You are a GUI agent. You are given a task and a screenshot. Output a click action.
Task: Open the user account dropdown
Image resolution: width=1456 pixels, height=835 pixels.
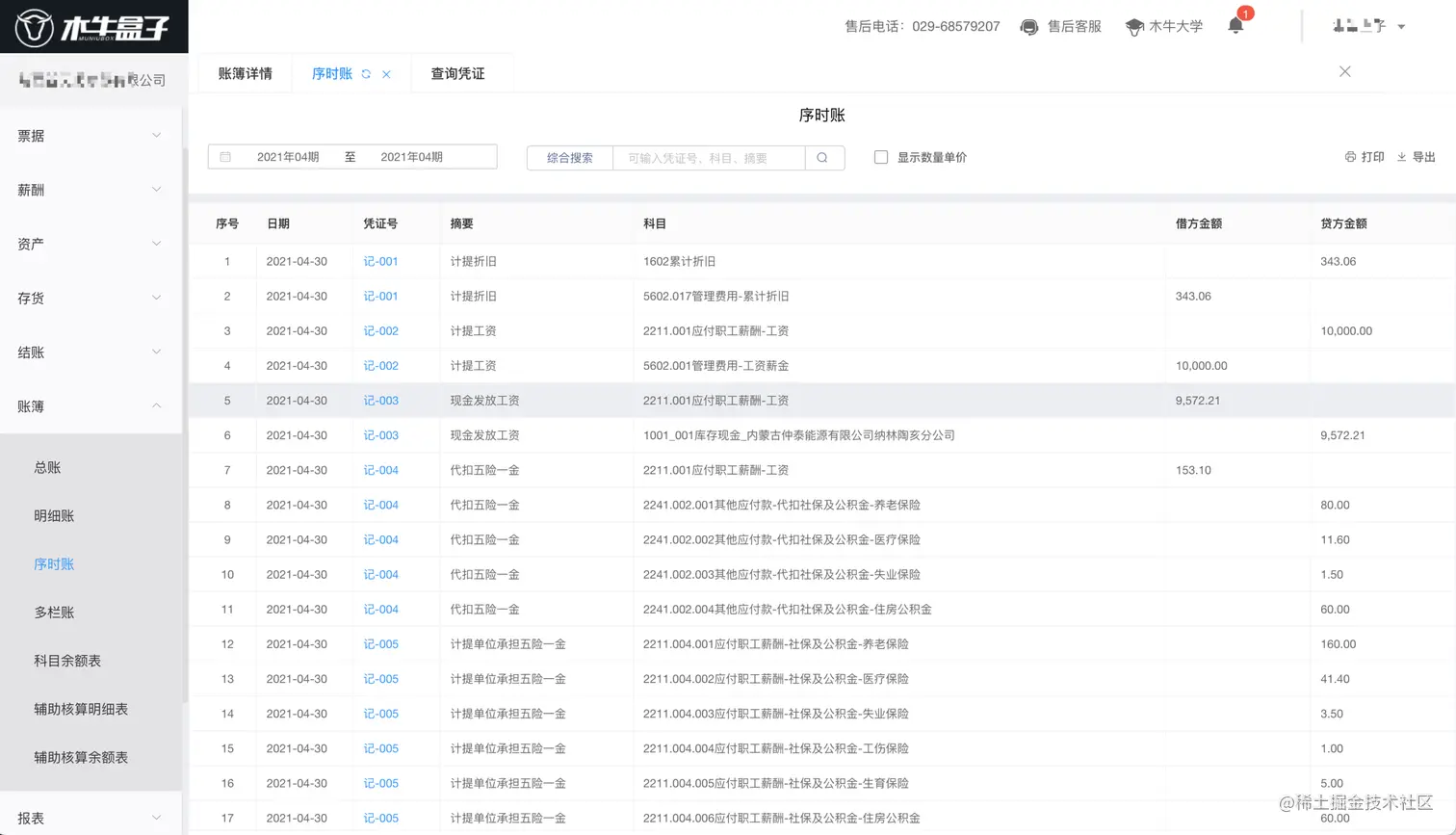[x=1369, y=26]
